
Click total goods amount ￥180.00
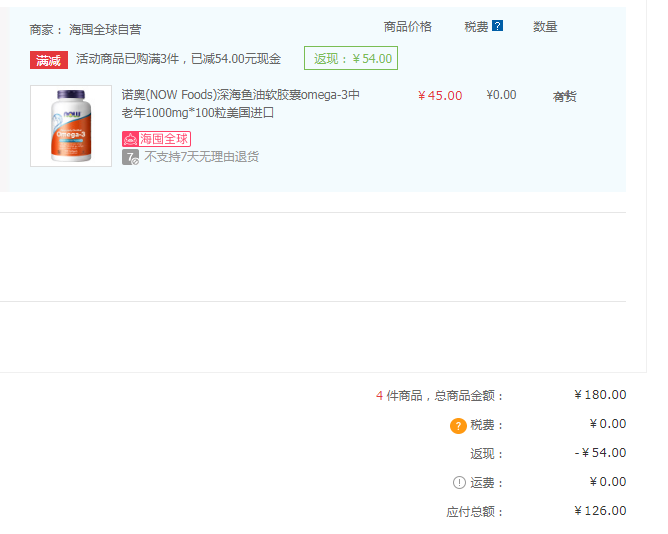tap(600, 395)
